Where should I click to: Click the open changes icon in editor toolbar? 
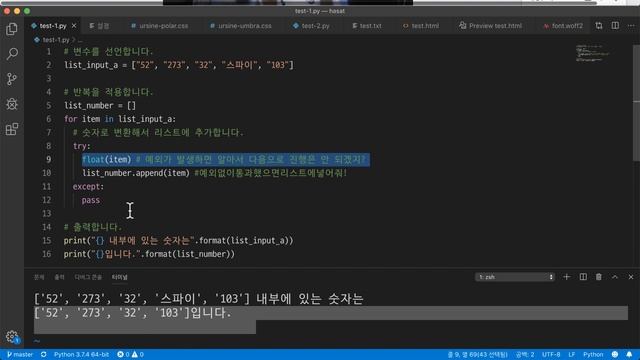point(599,26)
